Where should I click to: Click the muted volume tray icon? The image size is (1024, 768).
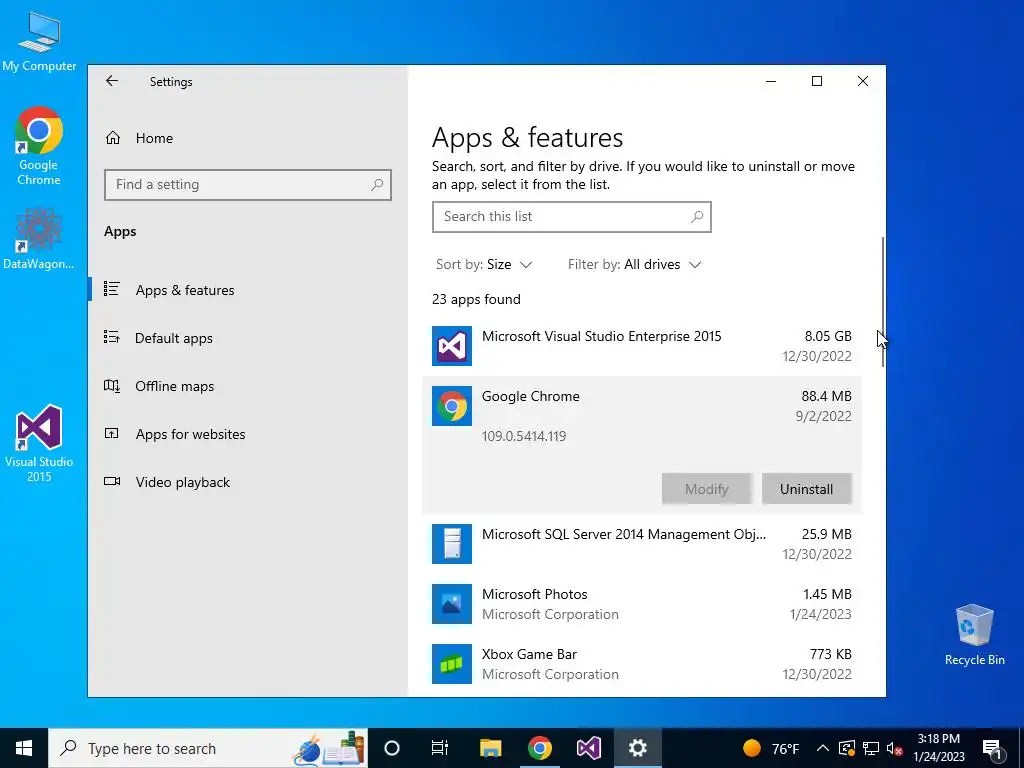[895, 748]
